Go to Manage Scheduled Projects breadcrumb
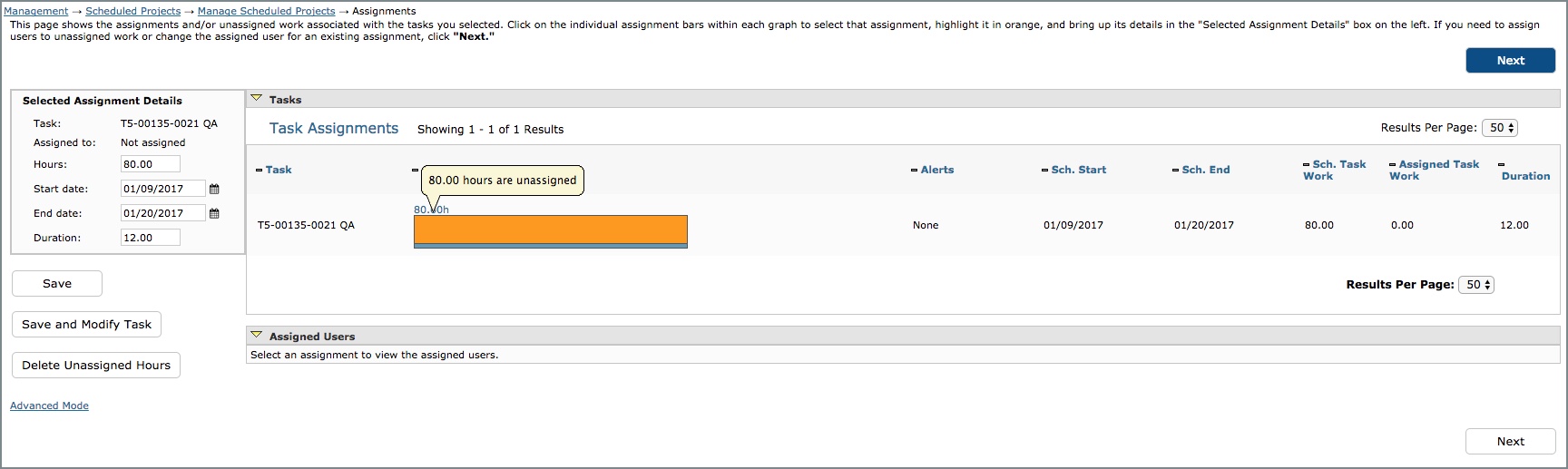The height and width of the screenshot is (469, 1568). [x=266, y=11]
